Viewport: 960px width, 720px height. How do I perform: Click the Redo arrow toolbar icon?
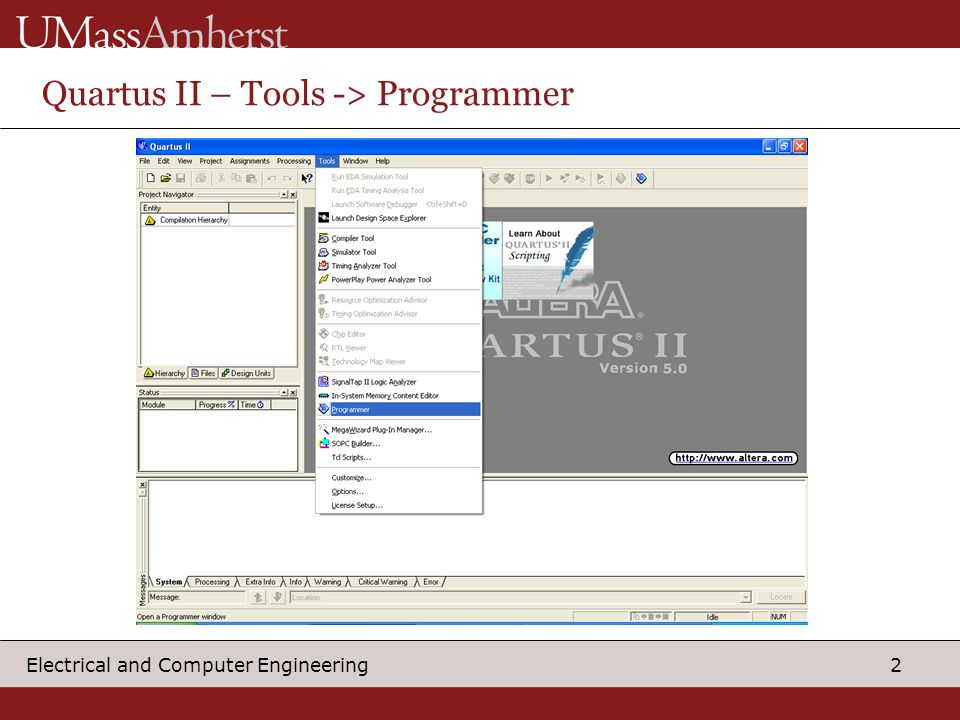coord(287,178)
